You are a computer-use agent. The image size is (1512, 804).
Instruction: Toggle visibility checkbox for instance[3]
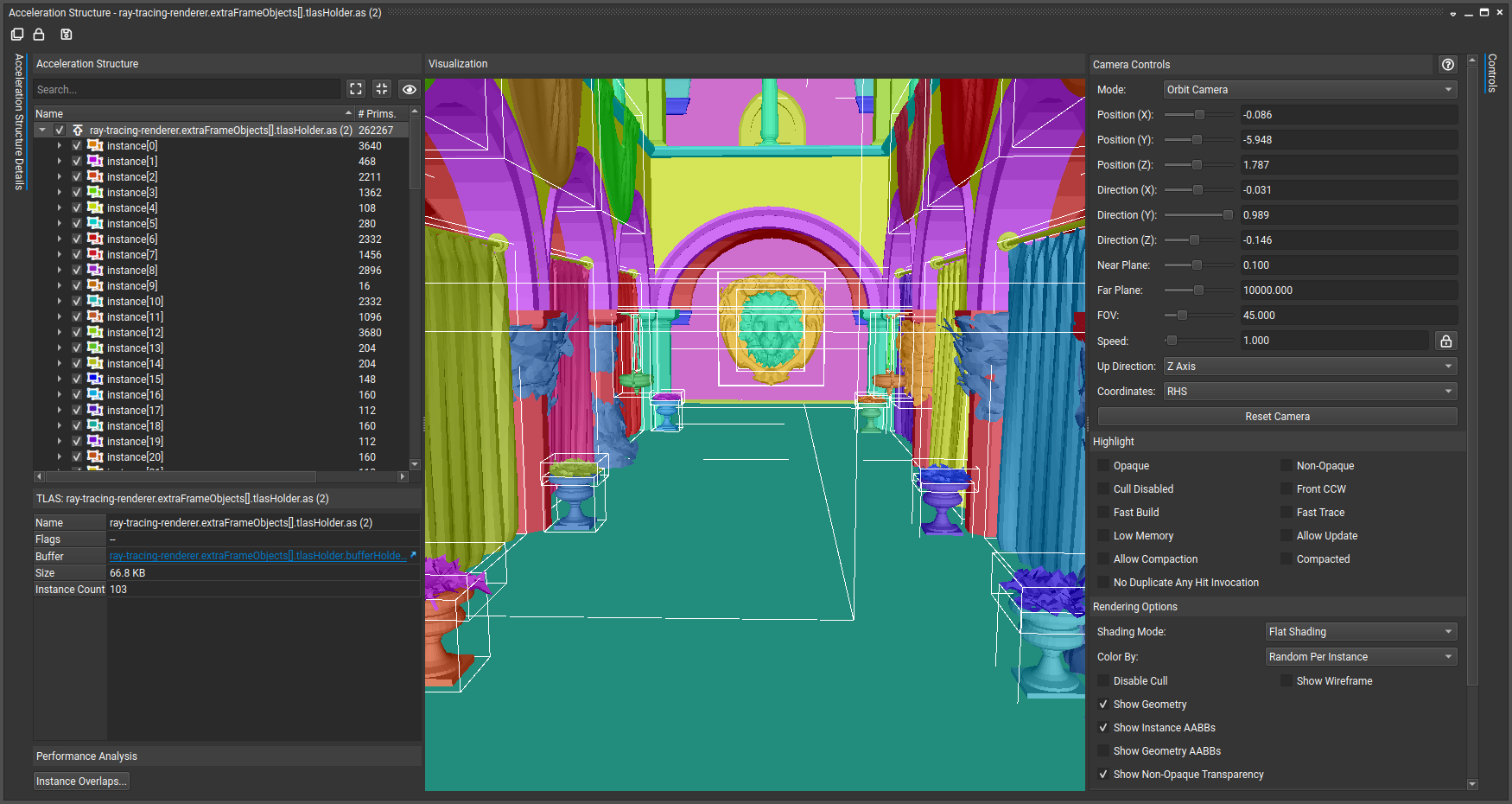coord(77,193)
